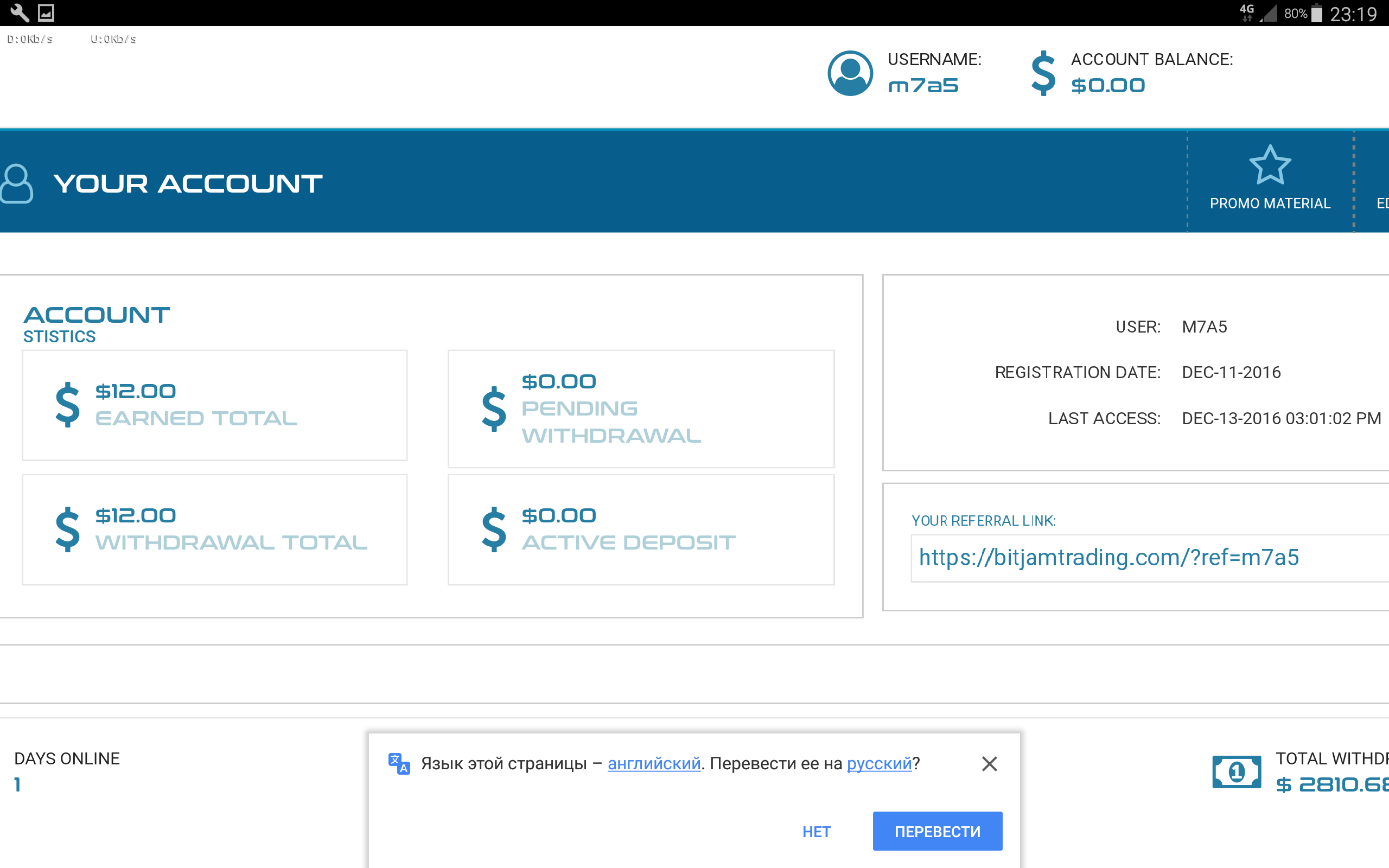Click the Pending Withdrawal dollar icon
The width and height of the screenshot is (1389, 868).
click(494, 409)
